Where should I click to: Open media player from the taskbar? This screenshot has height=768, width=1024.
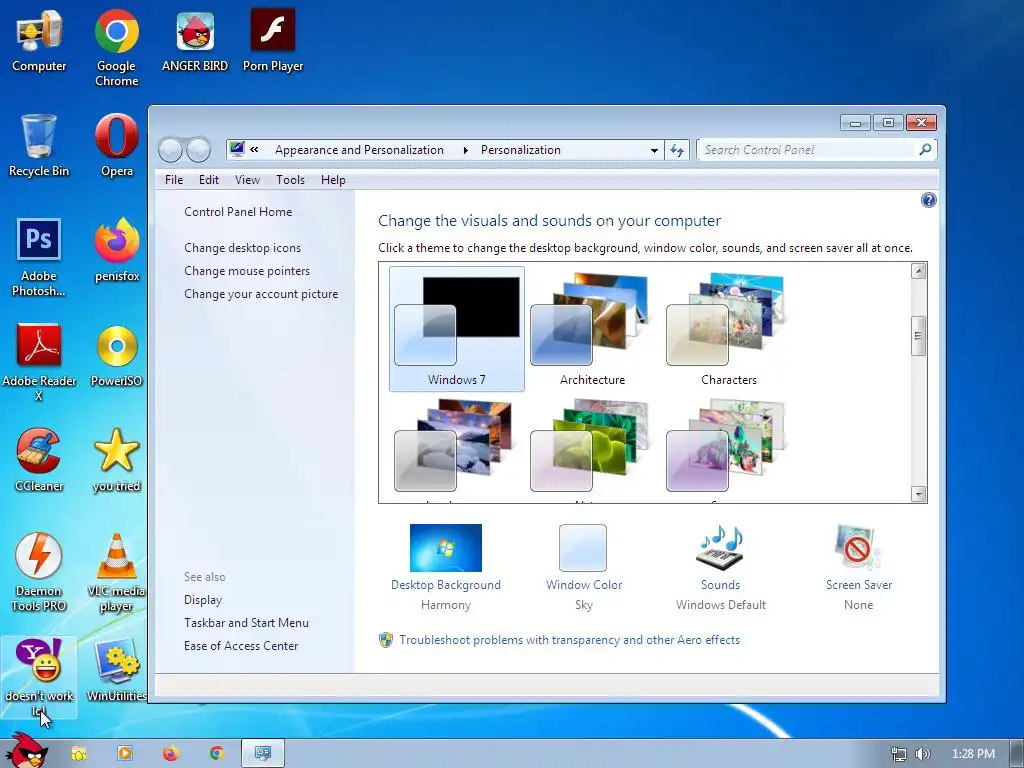point(124,754)
